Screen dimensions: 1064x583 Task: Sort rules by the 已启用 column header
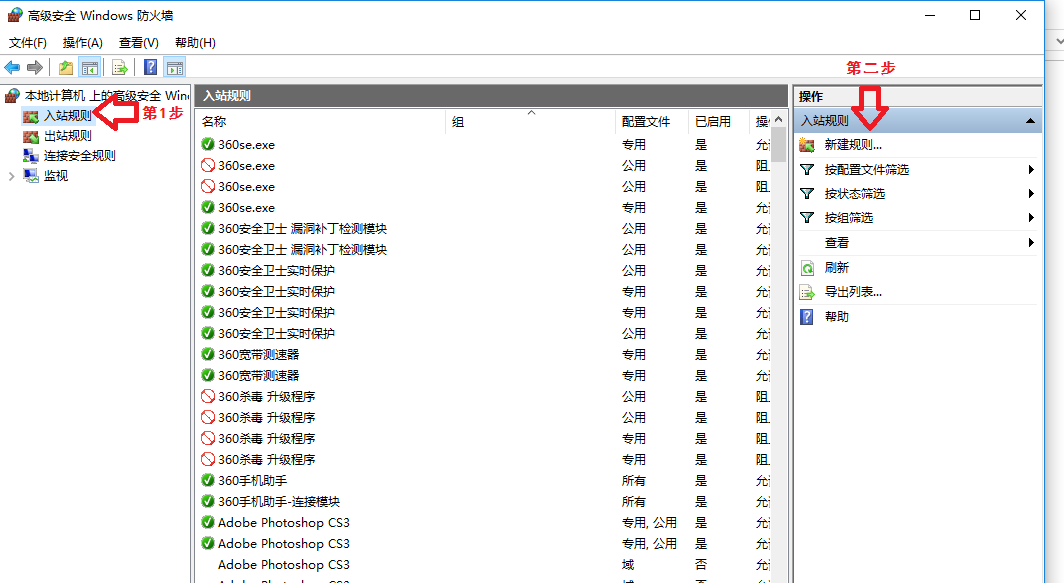tap(712, 121)
